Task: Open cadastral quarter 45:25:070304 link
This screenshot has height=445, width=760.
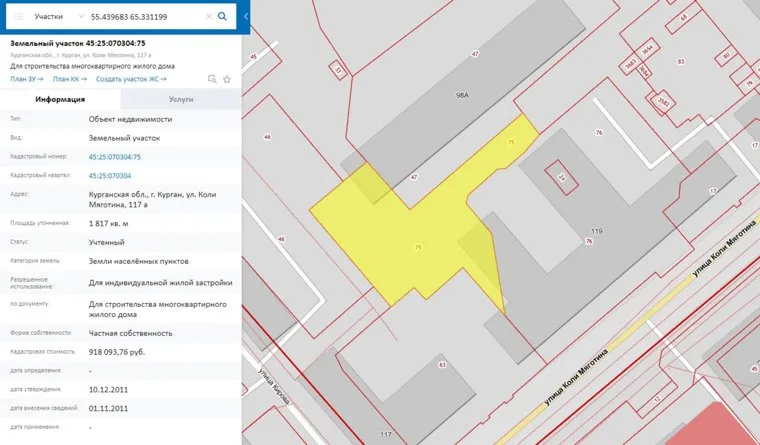Action: pyautogui.click(x=110, y=175)
